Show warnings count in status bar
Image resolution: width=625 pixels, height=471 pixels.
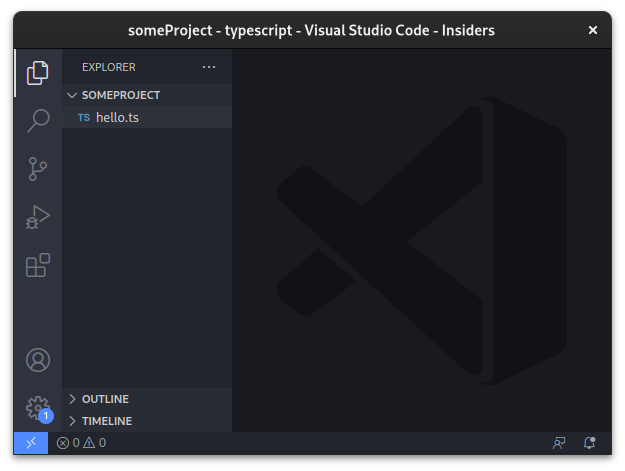[x=94, y=443]
